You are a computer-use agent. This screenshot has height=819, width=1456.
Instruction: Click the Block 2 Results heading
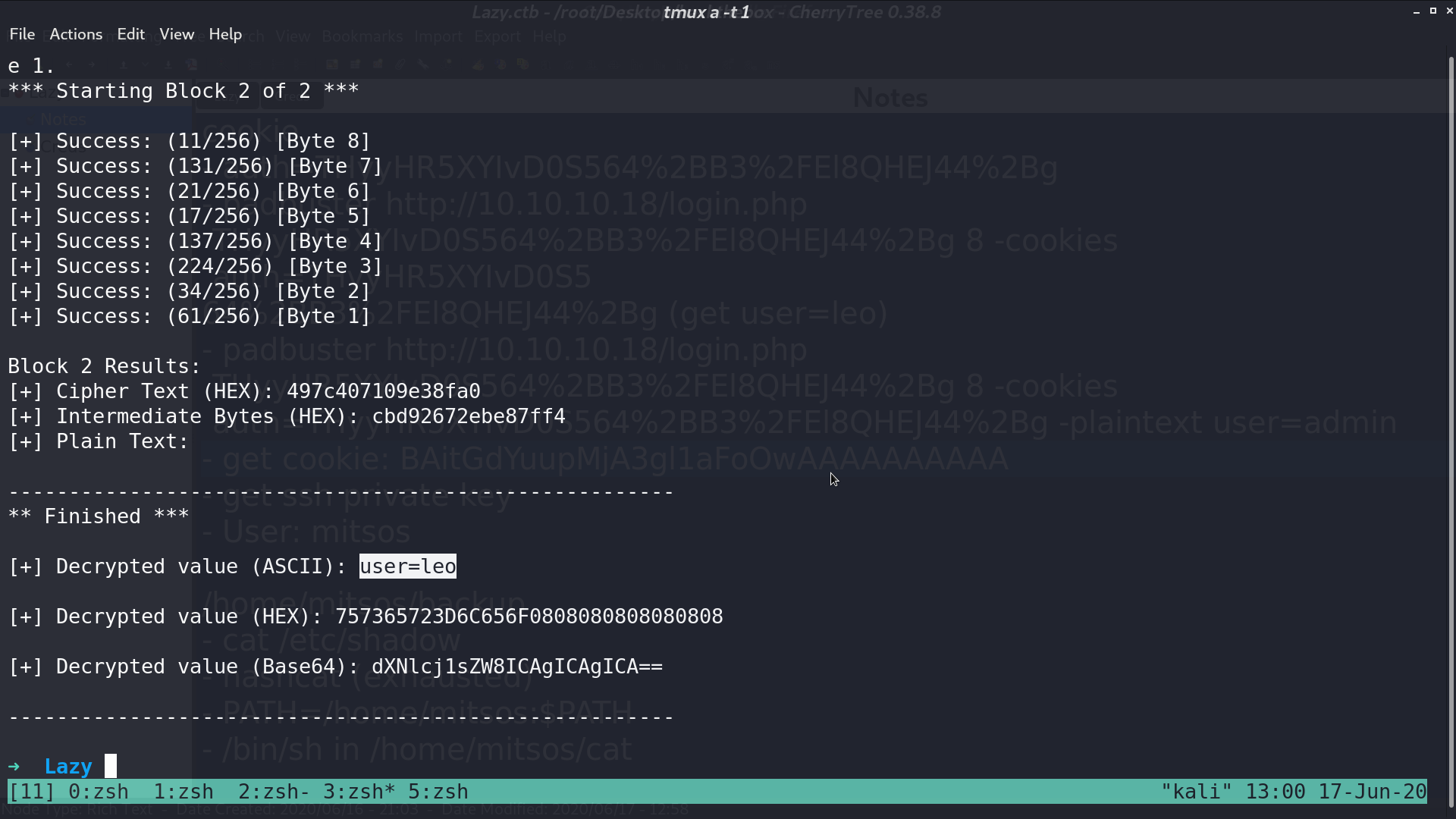coord(105,366)
